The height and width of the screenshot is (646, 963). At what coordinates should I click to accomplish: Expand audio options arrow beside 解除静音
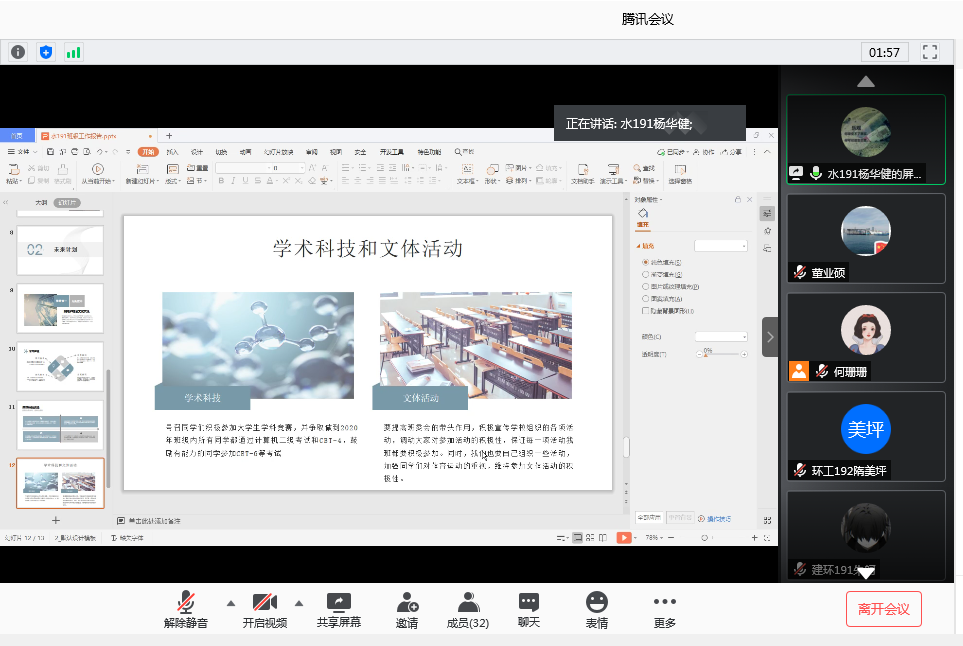click(231, 603)
